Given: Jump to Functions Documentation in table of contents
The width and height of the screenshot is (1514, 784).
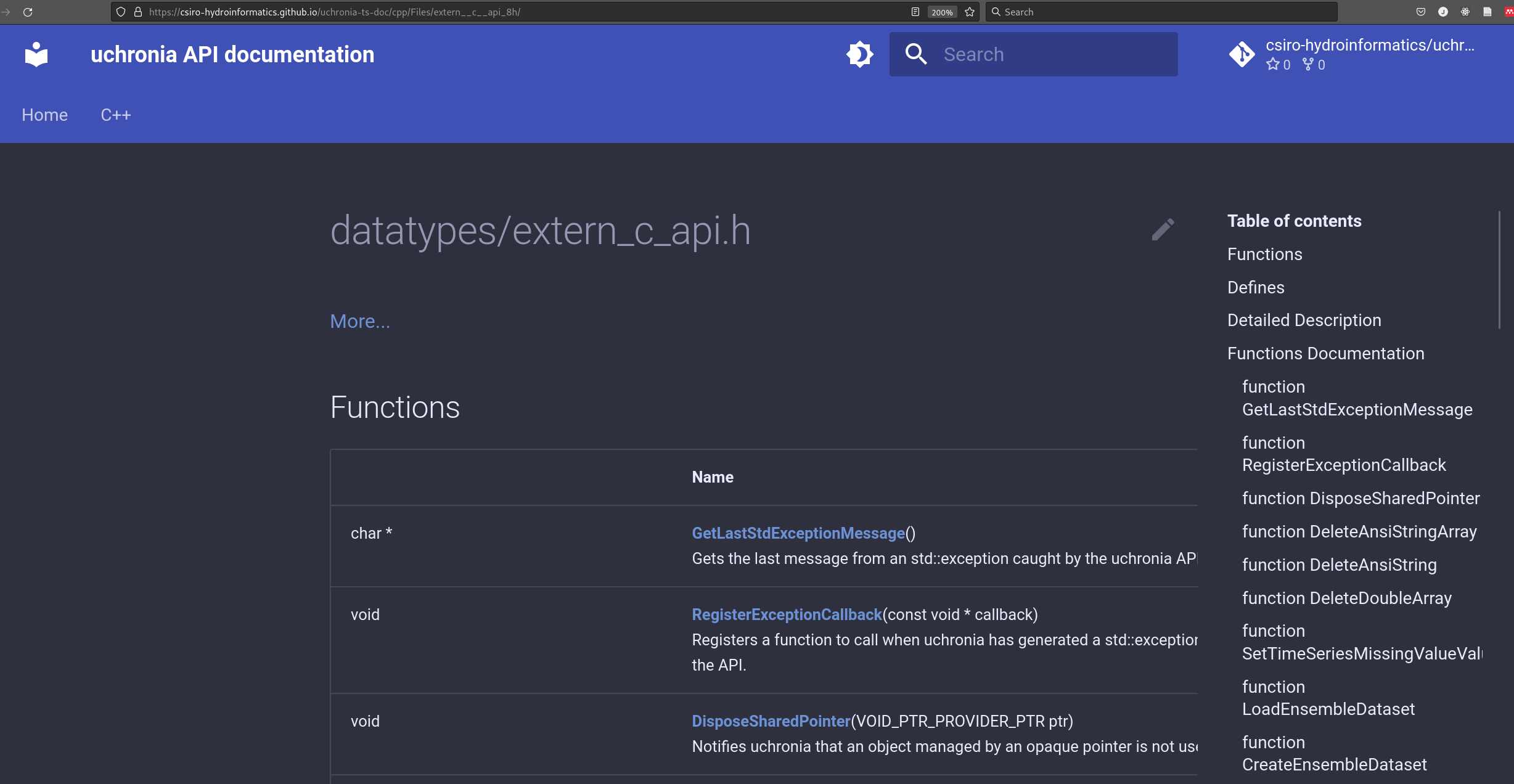Looking at the screenshot, I should (x=1325, y=353).
